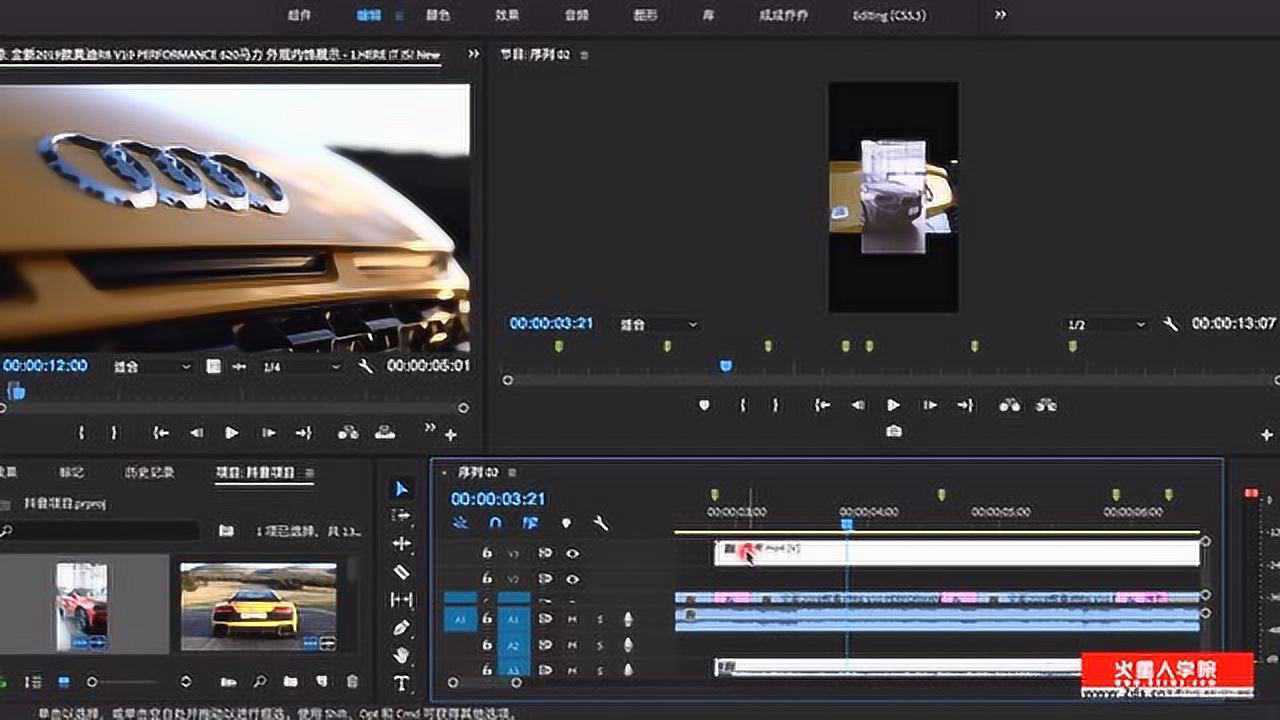Click the Razor tool in the tools panel
This screenshot has height=720, width=1280.
[402, 570]
